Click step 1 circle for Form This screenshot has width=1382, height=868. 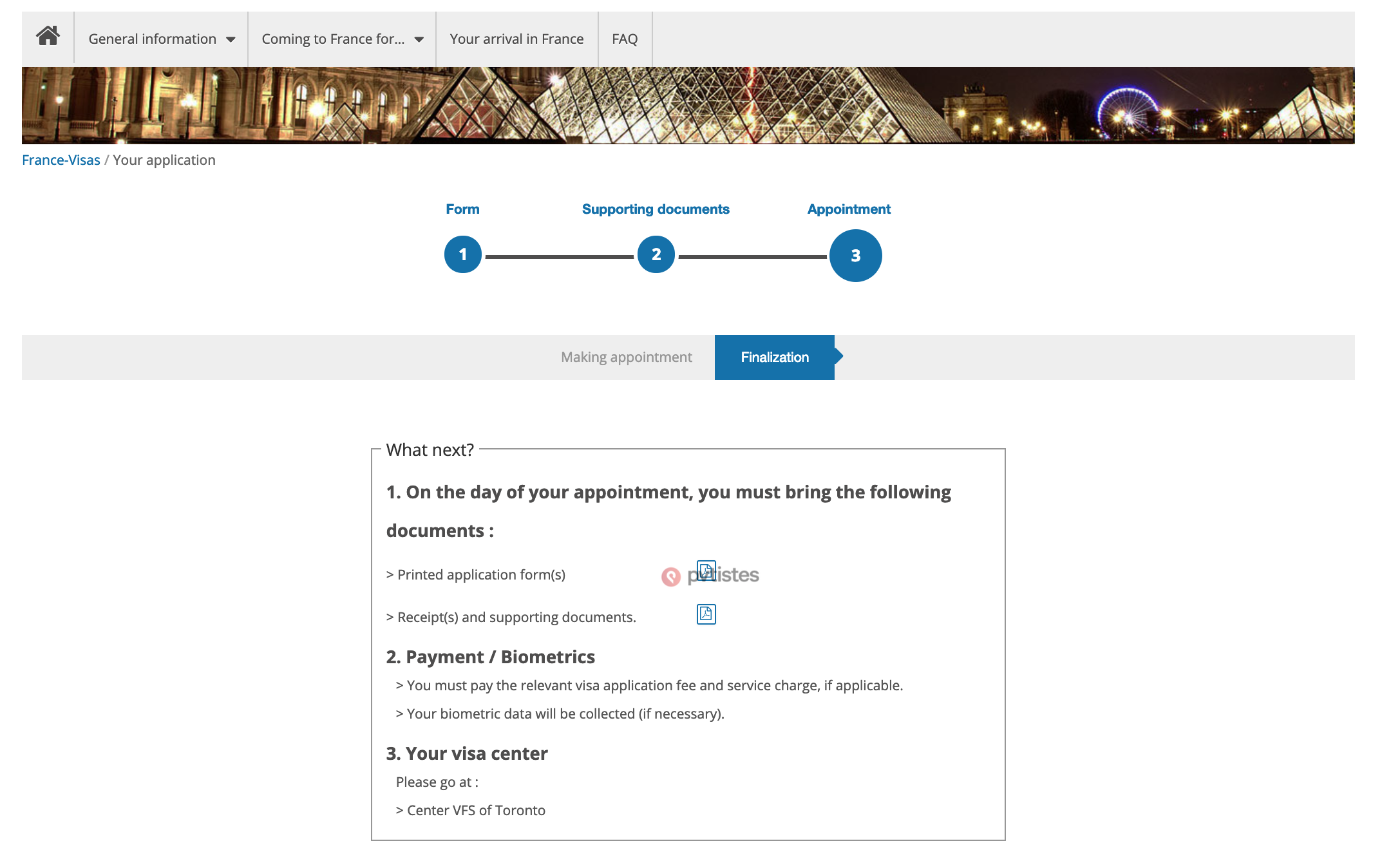click(x=462, y=255)
